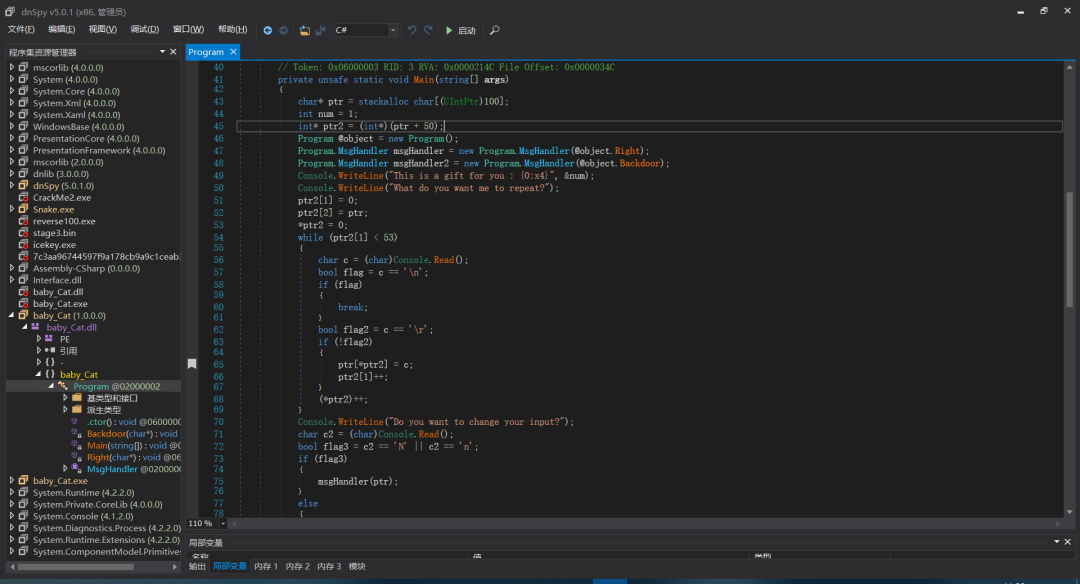Click bookmark icon in editor margin
This screenshot has width=1080, height=584.
[192, 363]
